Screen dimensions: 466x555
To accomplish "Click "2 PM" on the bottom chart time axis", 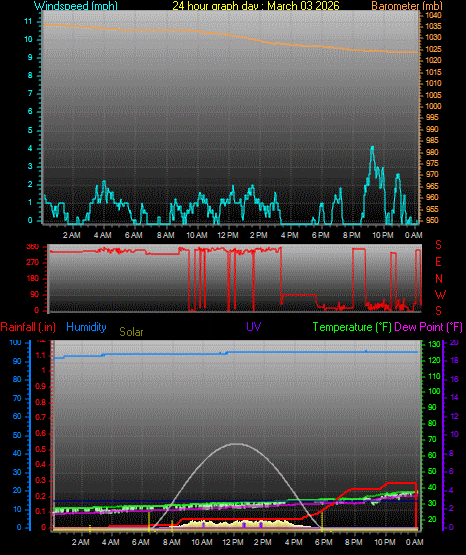I will point(263,542).
